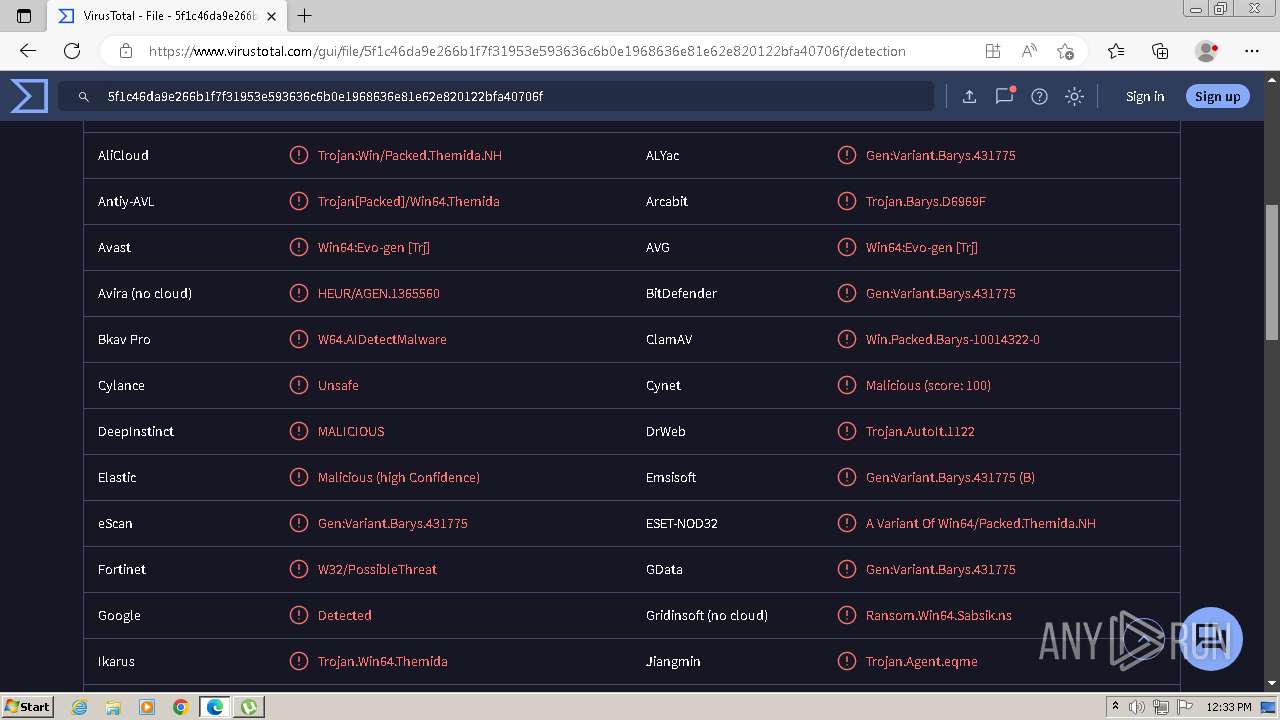Click the alert icon beside AliCloud detection
This screenshot has width=1280, height=720.
tap(298, 155)
